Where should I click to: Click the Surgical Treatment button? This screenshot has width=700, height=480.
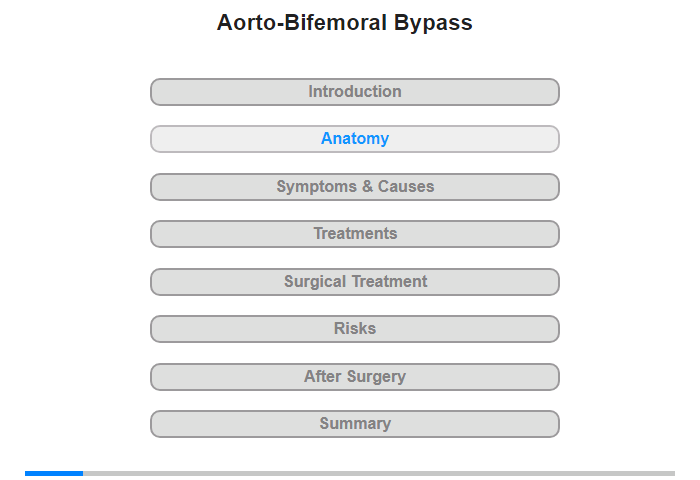pos(354,282)
